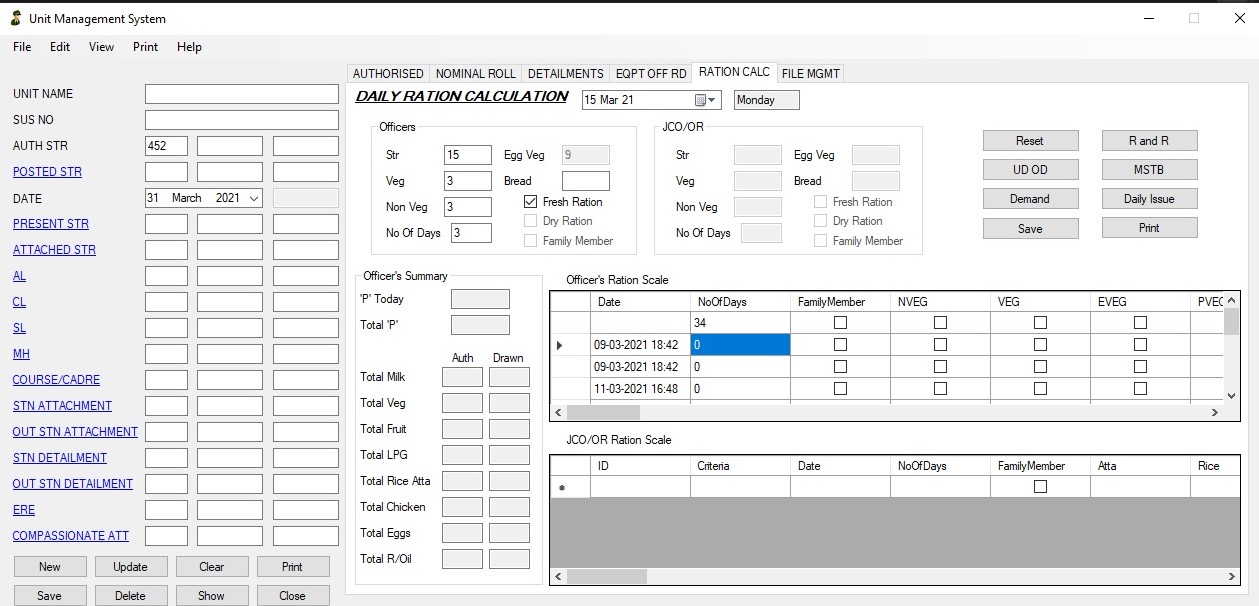Open the Help menu
1259x606 pixels.
[x=189, y=47]
